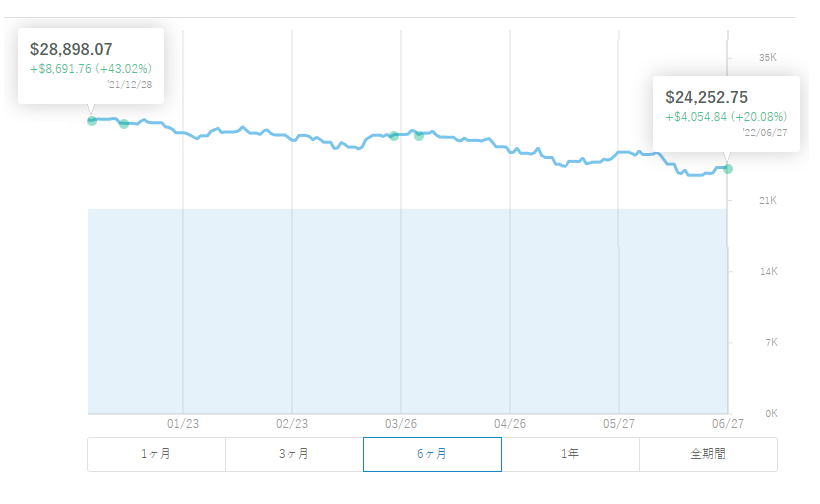Click the 01/23 x-axis date label

(183, 424)
